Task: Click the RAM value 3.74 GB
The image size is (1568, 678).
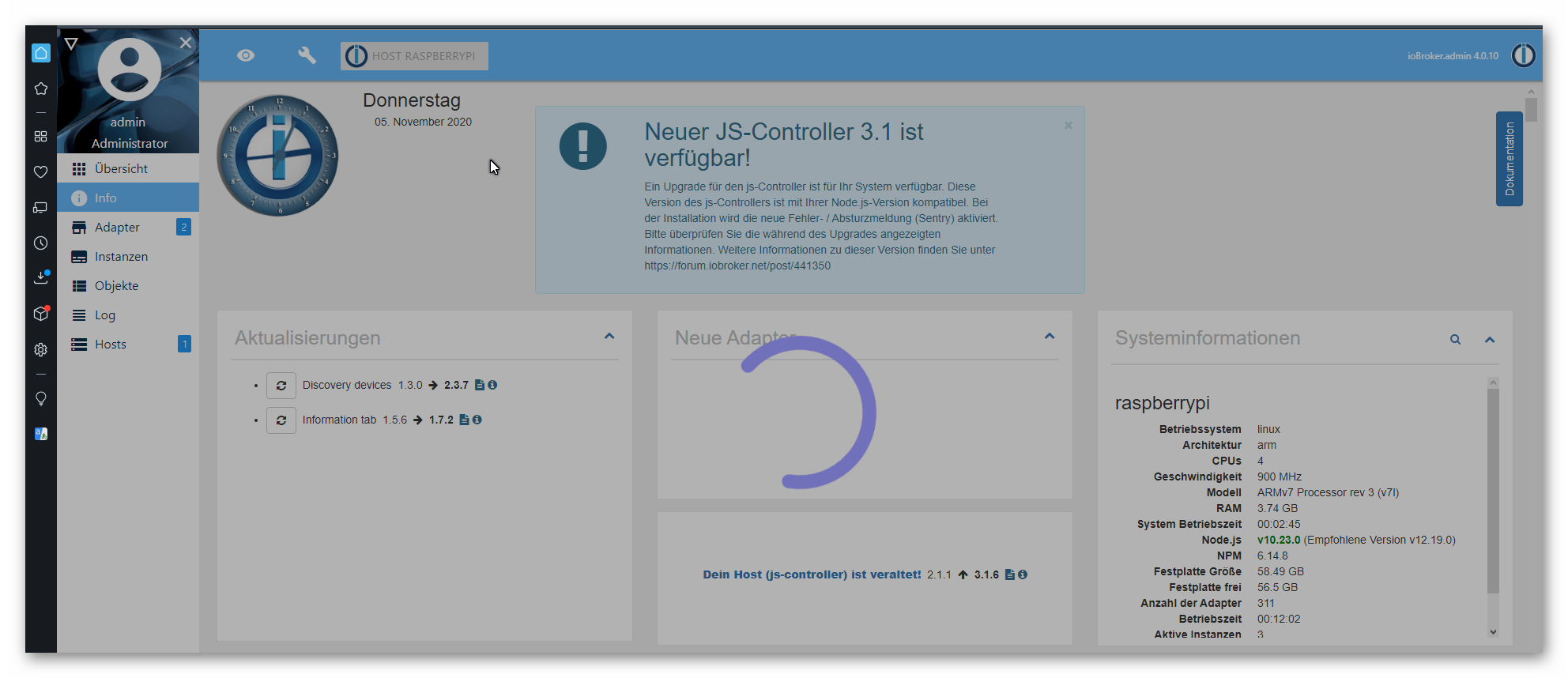Action: [1277, 508]
